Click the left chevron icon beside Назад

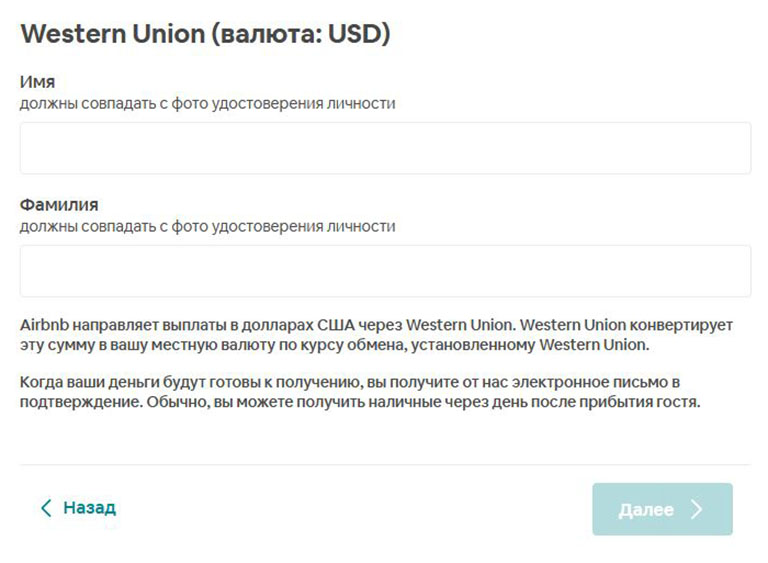click(46, 509)
